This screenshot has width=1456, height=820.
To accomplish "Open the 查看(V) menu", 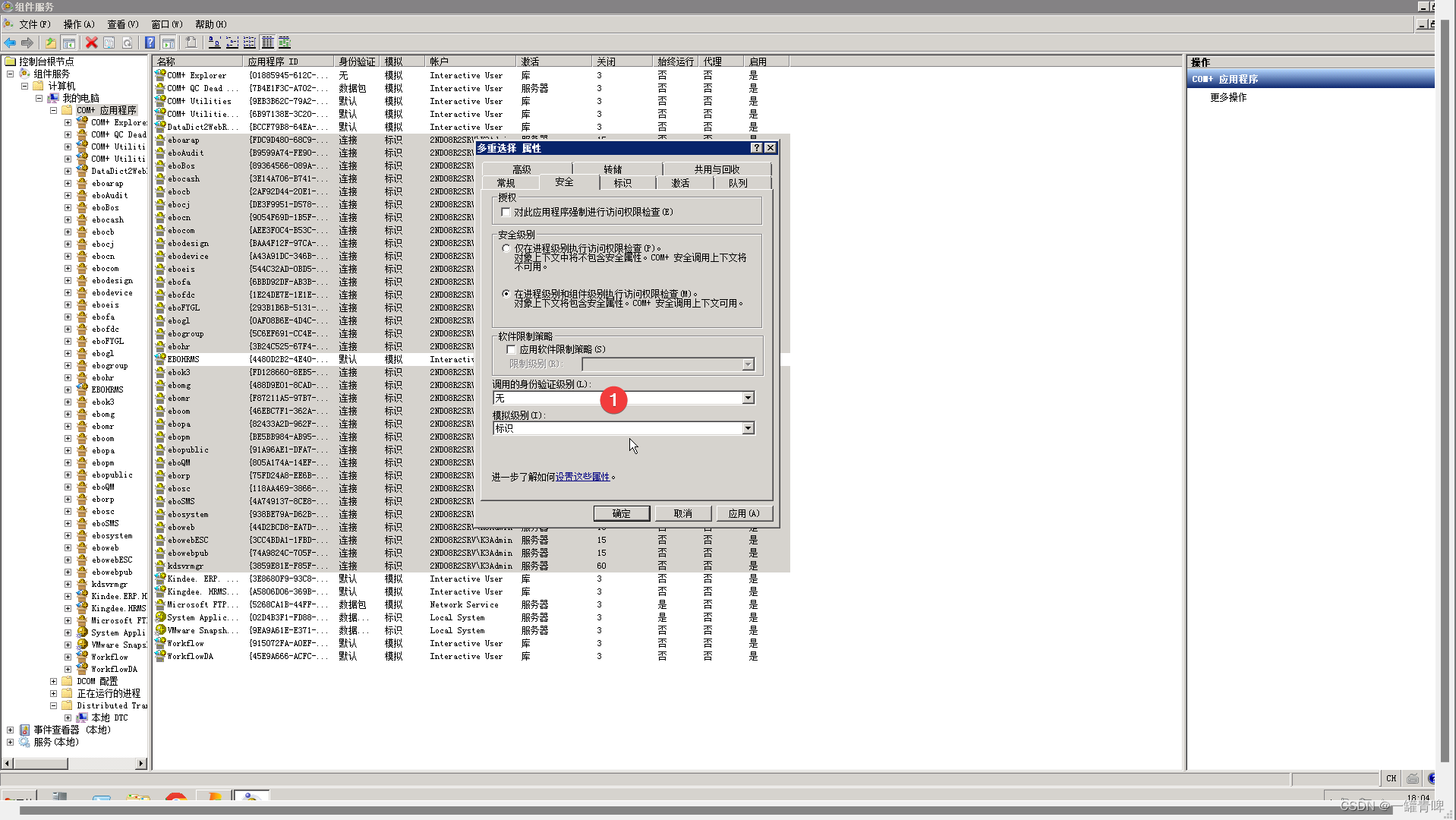I will [x=121, y=24].
